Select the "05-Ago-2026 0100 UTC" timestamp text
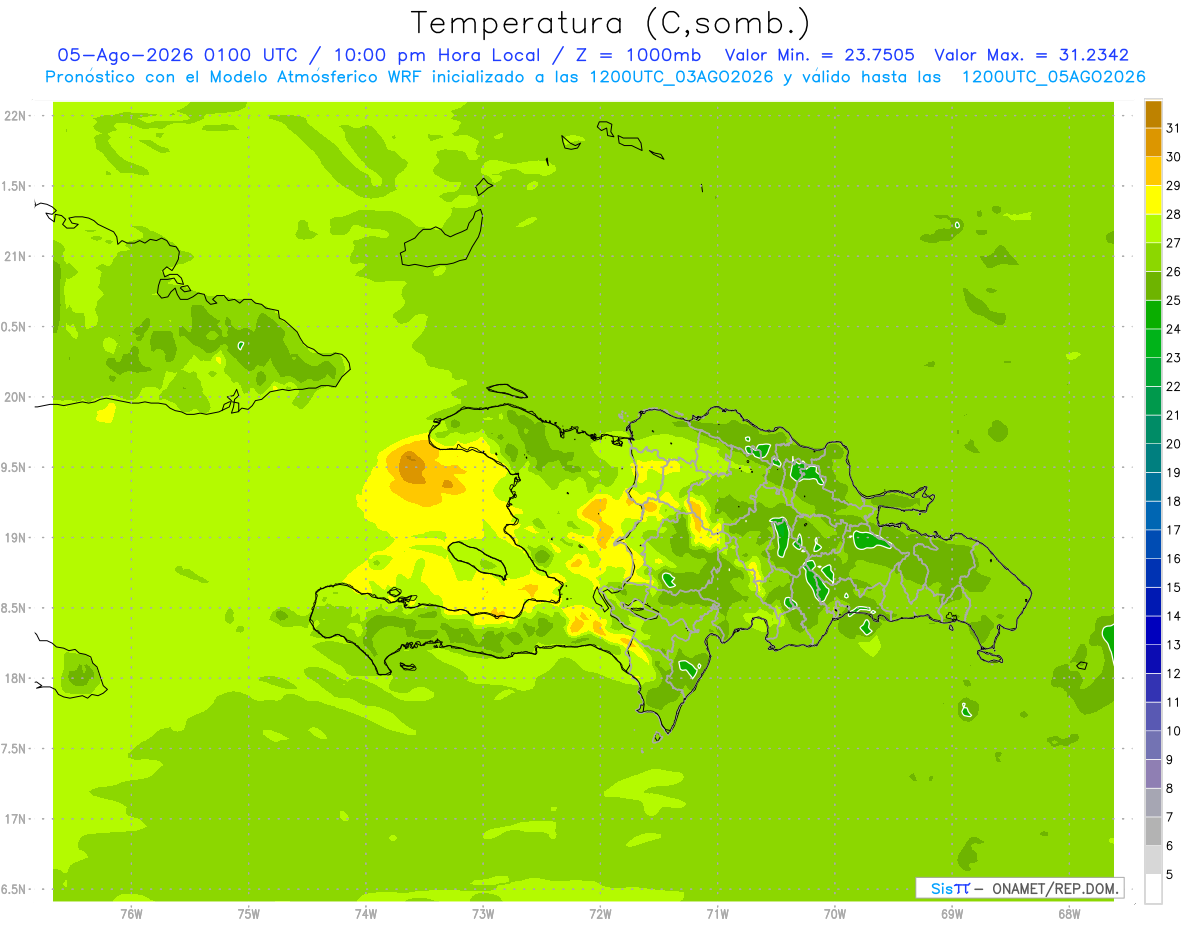1200x927 pixels. pyautogui.click(x=177, y=55)
